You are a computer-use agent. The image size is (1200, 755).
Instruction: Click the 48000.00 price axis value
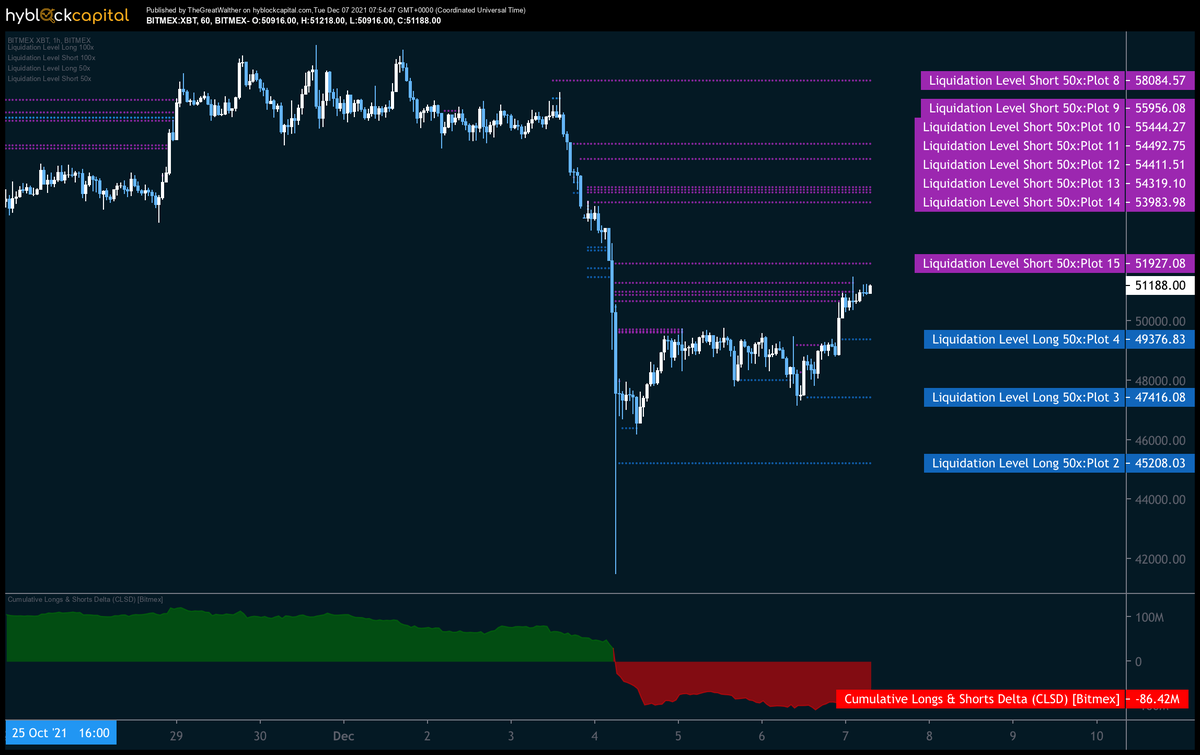[x=1160, y=381]
